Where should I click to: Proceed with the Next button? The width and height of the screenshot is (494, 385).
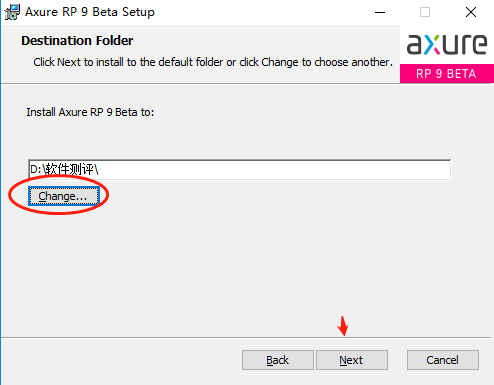coord(352,360)
